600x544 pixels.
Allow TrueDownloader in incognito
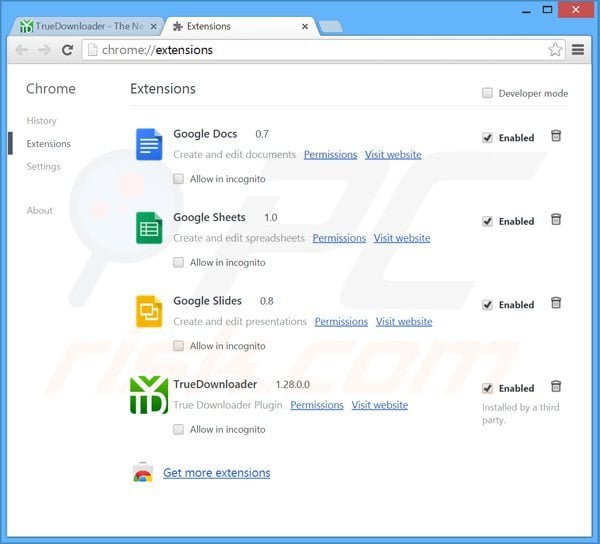click(178, 429)
